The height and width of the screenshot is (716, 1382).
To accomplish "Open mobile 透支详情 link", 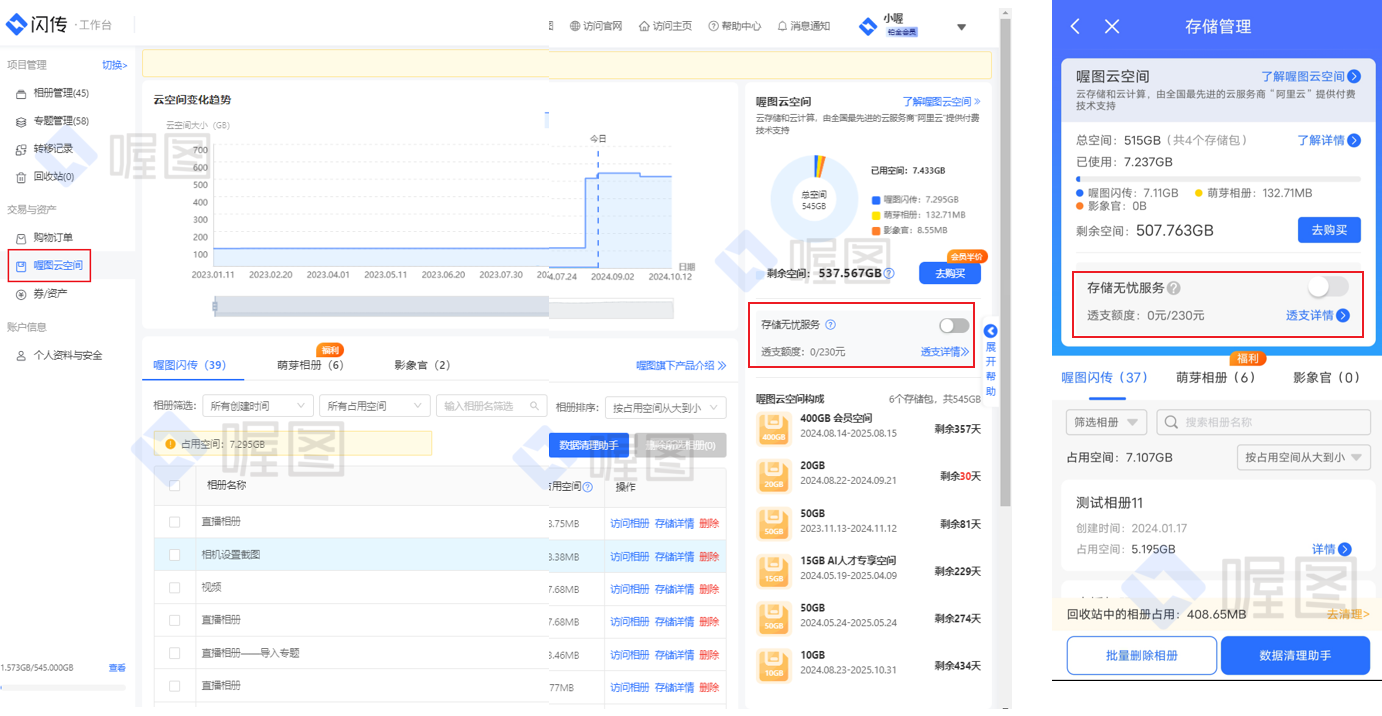I will coord(1317,316).
